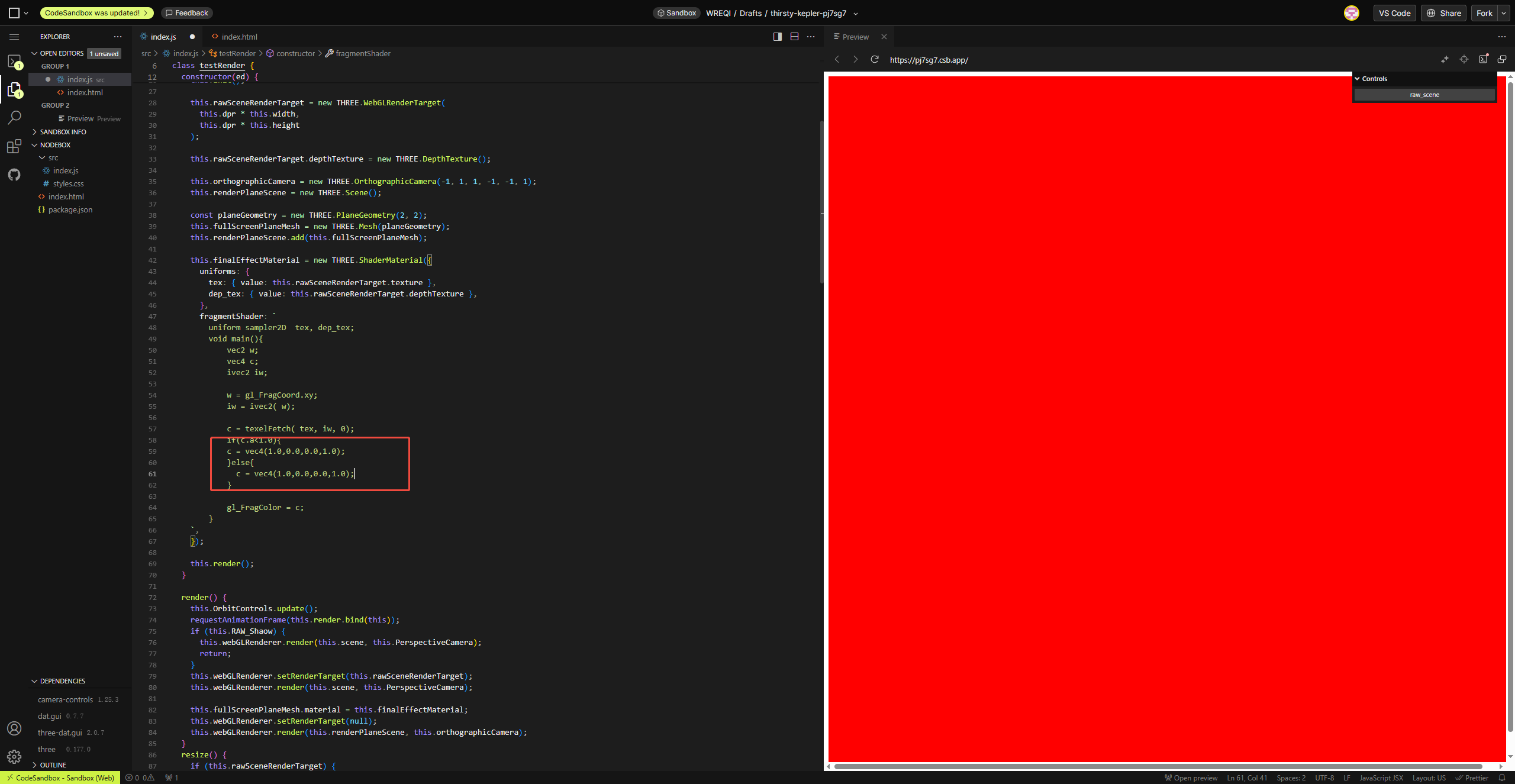Click the VS Code button
The height and width of the screenshot is (784, 1515).
[1395, 13]
